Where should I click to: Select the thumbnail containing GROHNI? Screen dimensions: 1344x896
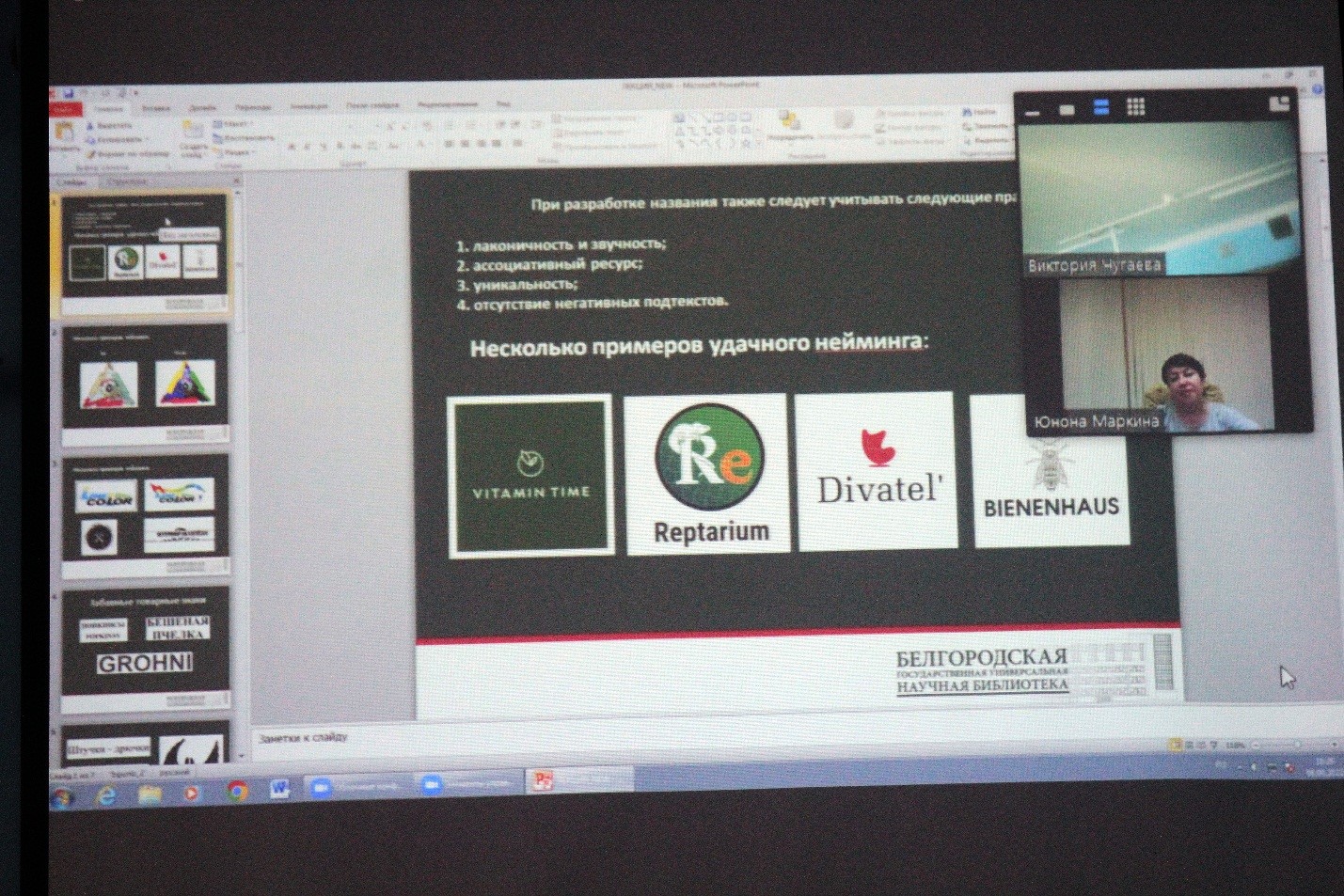click(146, 651)
